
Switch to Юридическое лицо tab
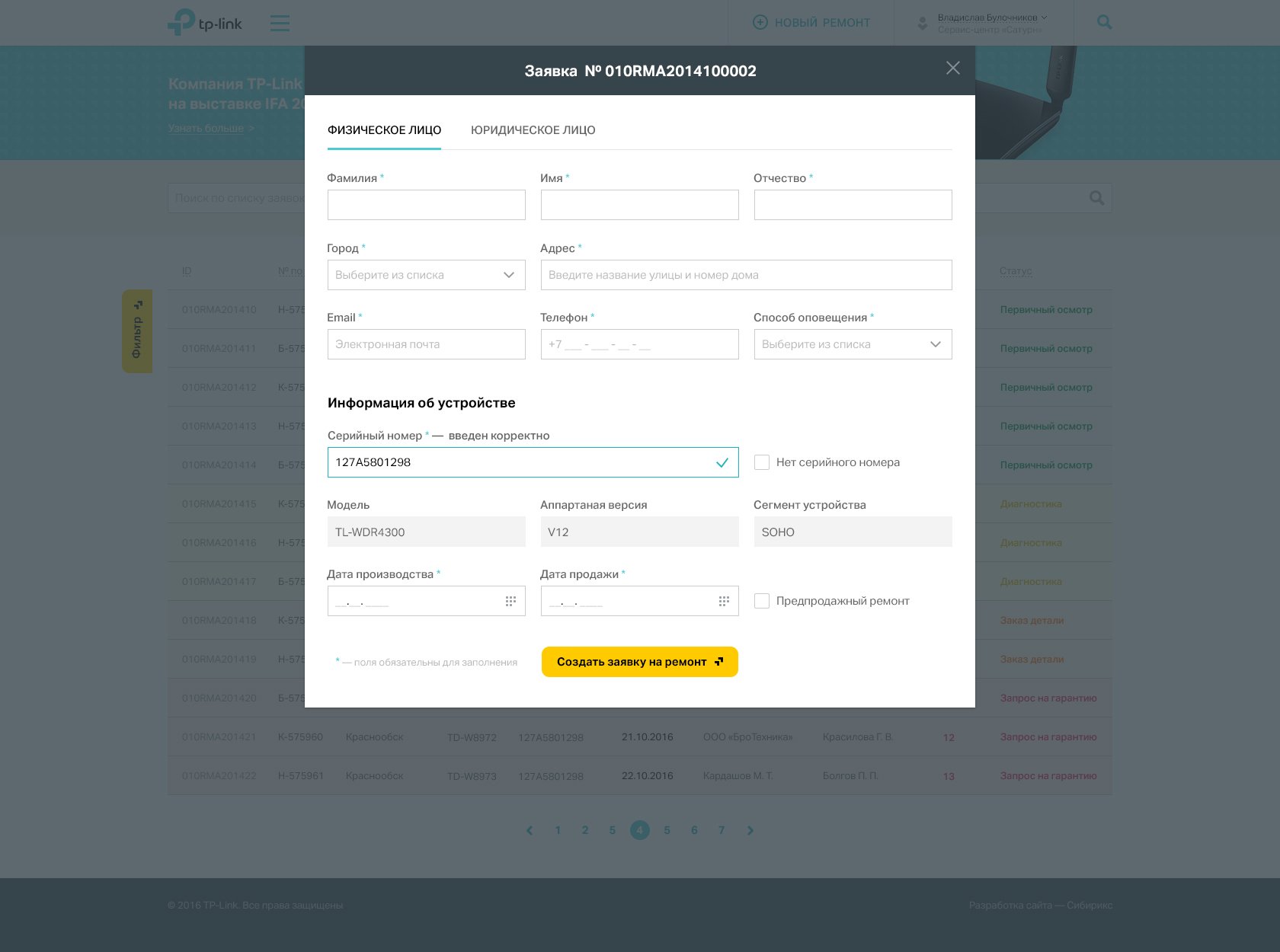point(533,130)
